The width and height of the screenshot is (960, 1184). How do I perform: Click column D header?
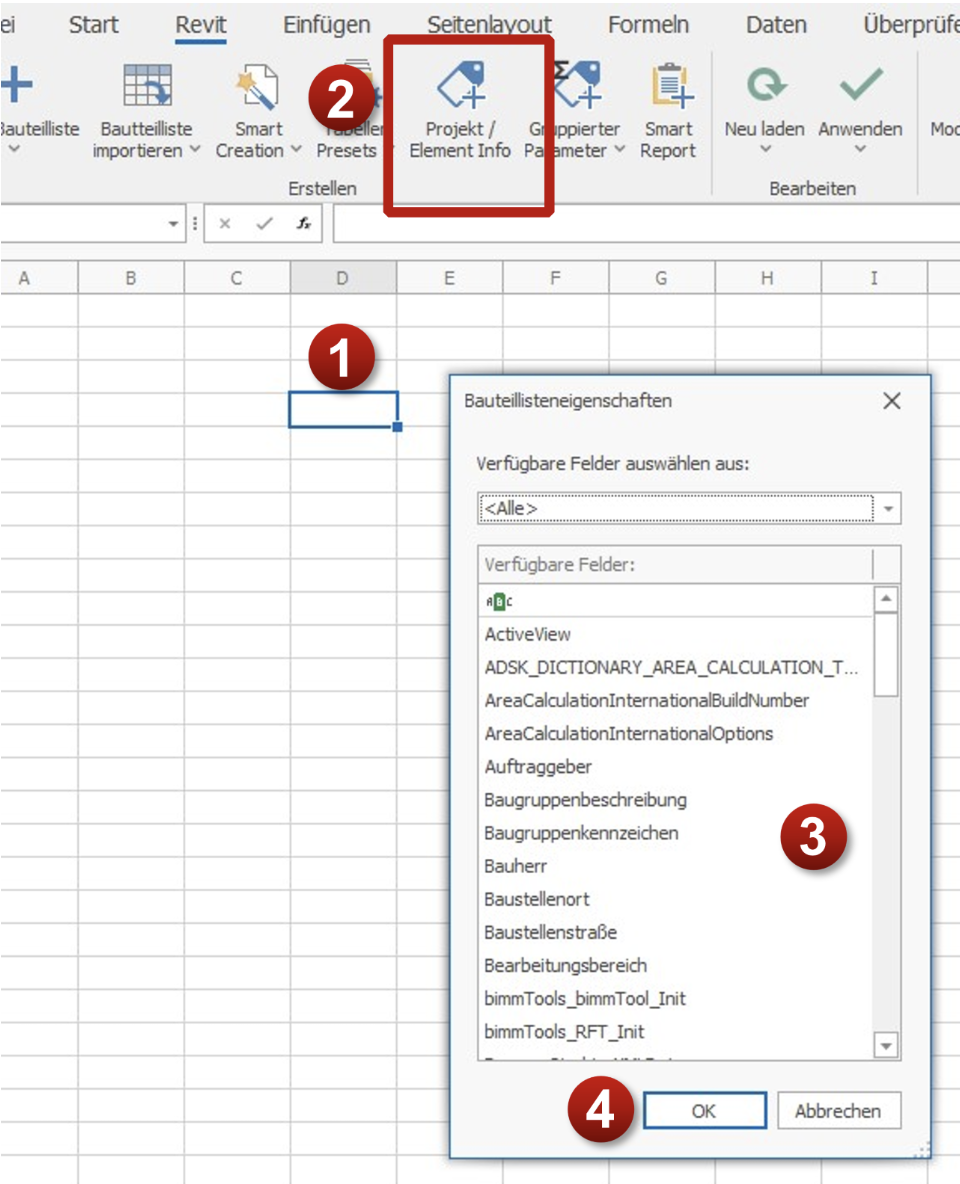[x=343, y=278]
